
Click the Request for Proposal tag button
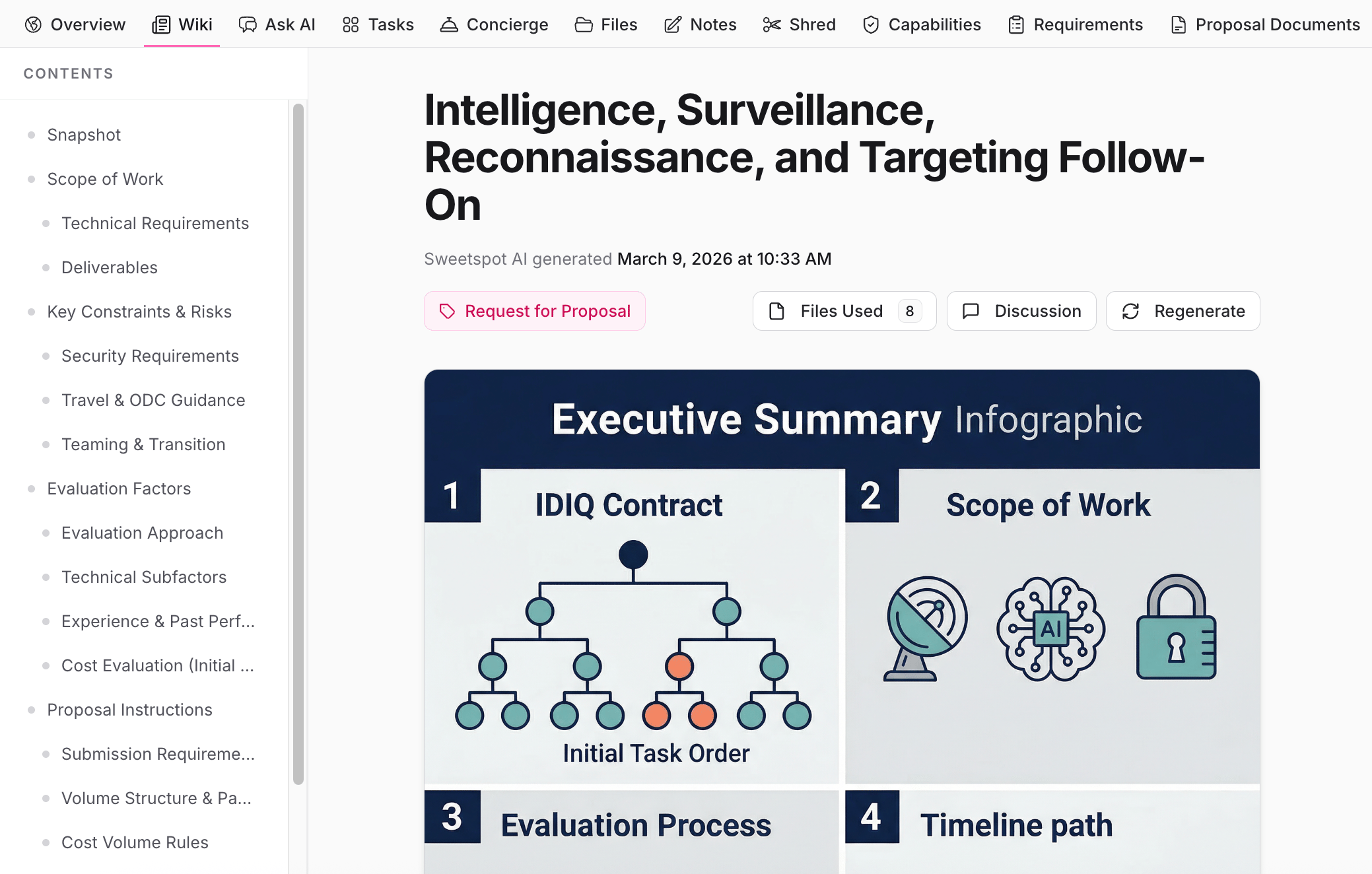pyautogui.click(x=535, y=311)
